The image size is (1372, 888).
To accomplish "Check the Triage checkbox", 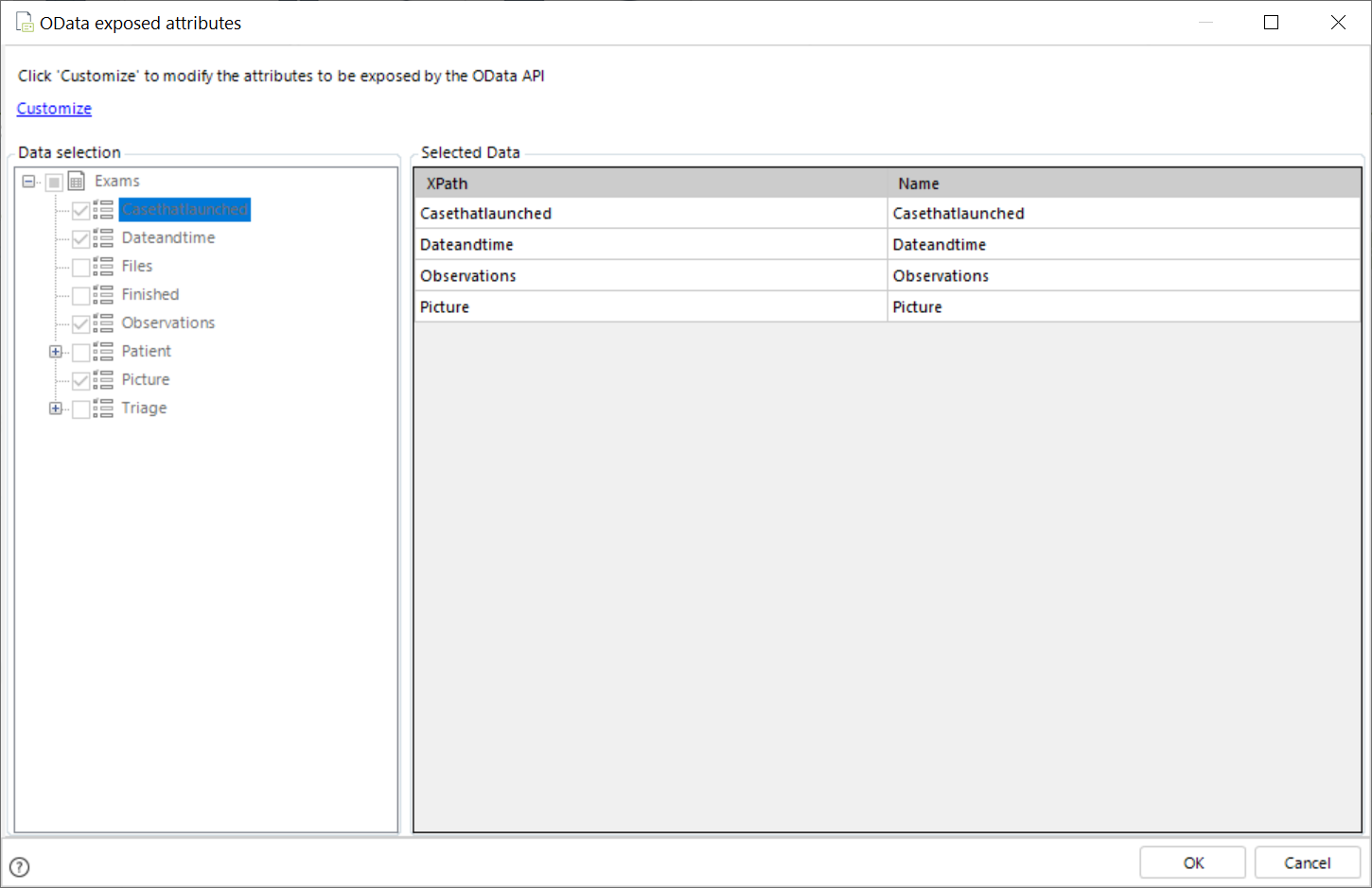I will point(81,409).
